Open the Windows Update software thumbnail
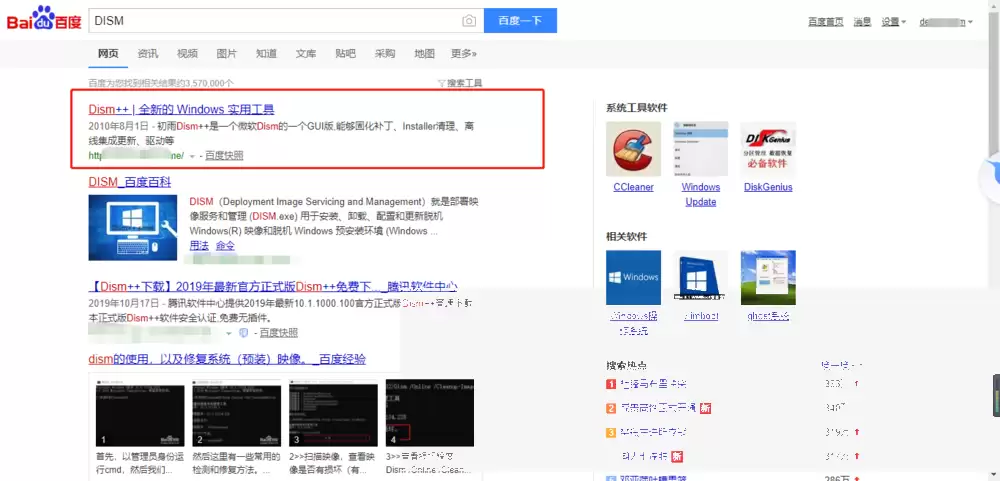This screenshot has width=1000, height=481. 700,149
